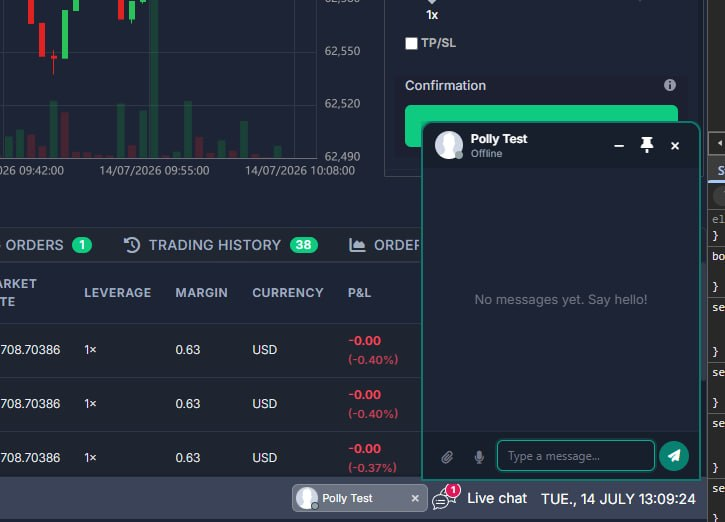This screenshot has height=522, width=725.
Task: Click the Confirmation info icon
Action: coord(670,85)
